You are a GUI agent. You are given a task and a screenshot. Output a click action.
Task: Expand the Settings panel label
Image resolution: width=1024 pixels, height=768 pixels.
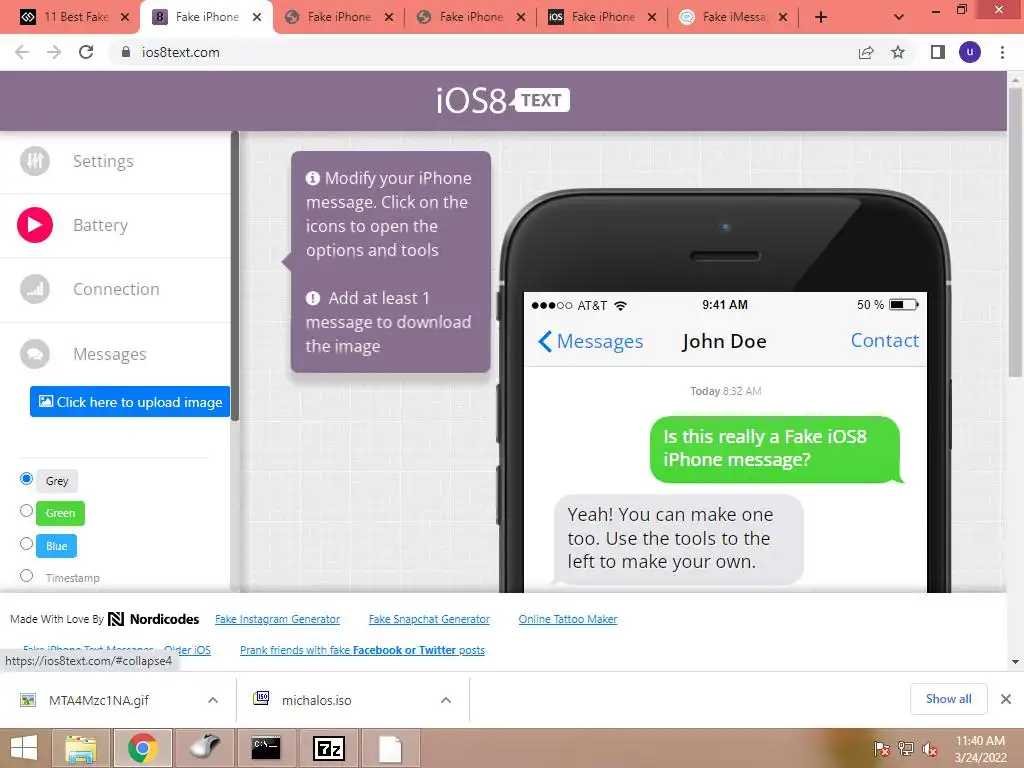coord(103,161)
